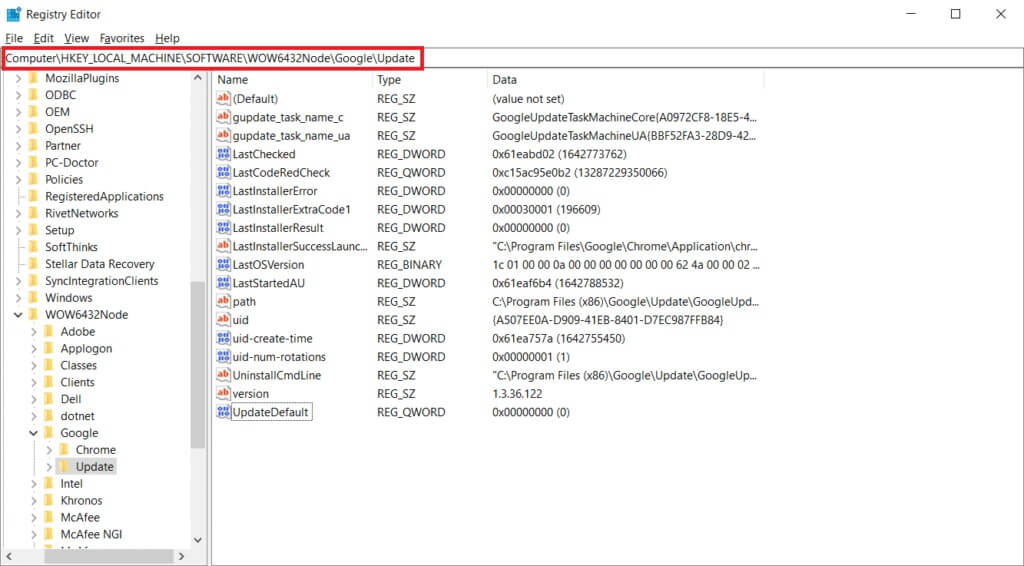Image resolution: width=1024 pixels, height=566 pixels.
Task: Select the Khronos key
Action: click(82, 501)
